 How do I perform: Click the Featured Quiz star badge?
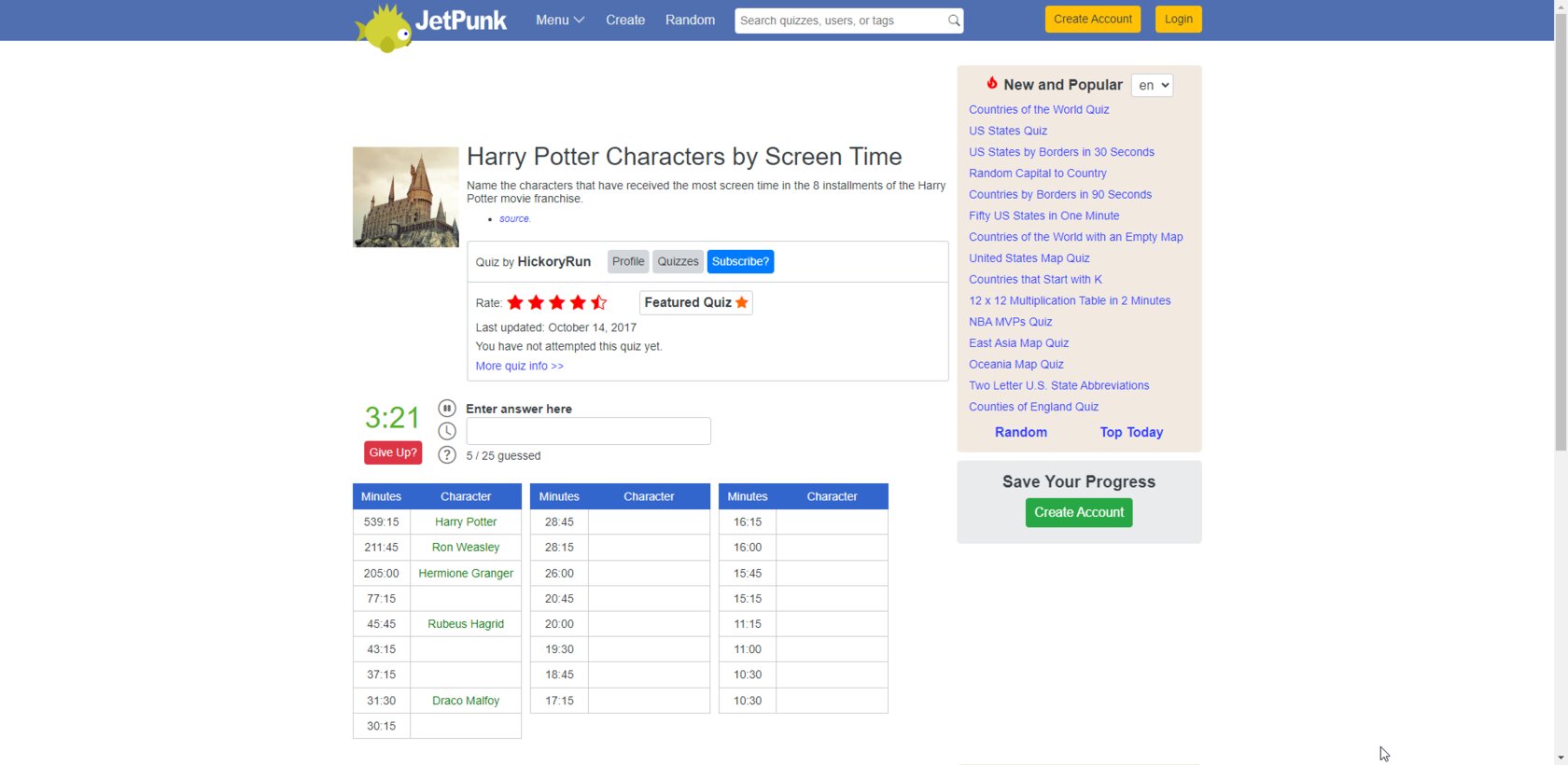696,302
